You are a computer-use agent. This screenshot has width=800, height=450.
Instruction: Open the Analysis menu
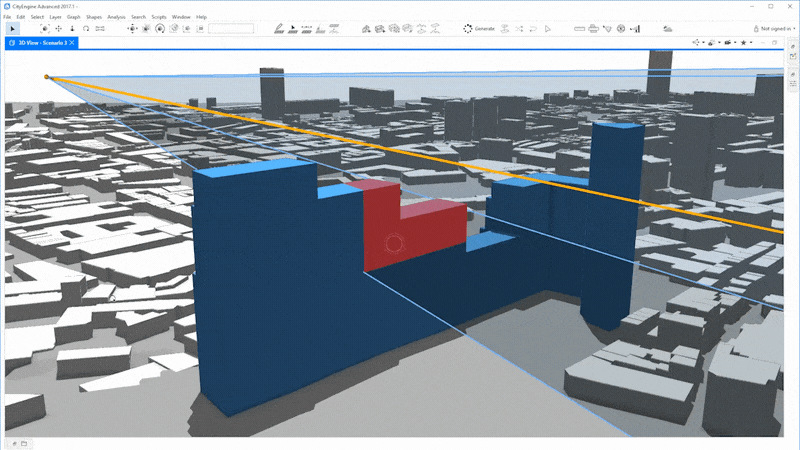[x=113, y=17]
